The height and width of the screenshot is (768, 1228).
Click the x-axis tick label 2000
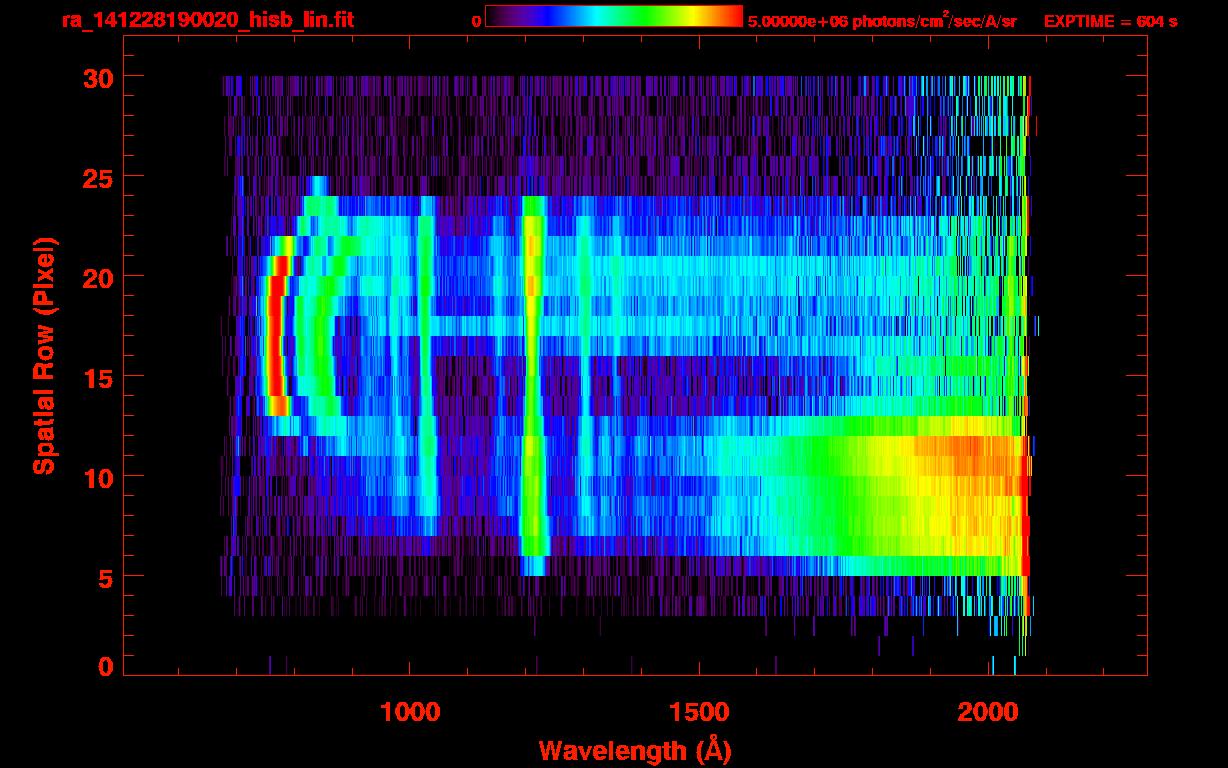[x=989, y=712]
